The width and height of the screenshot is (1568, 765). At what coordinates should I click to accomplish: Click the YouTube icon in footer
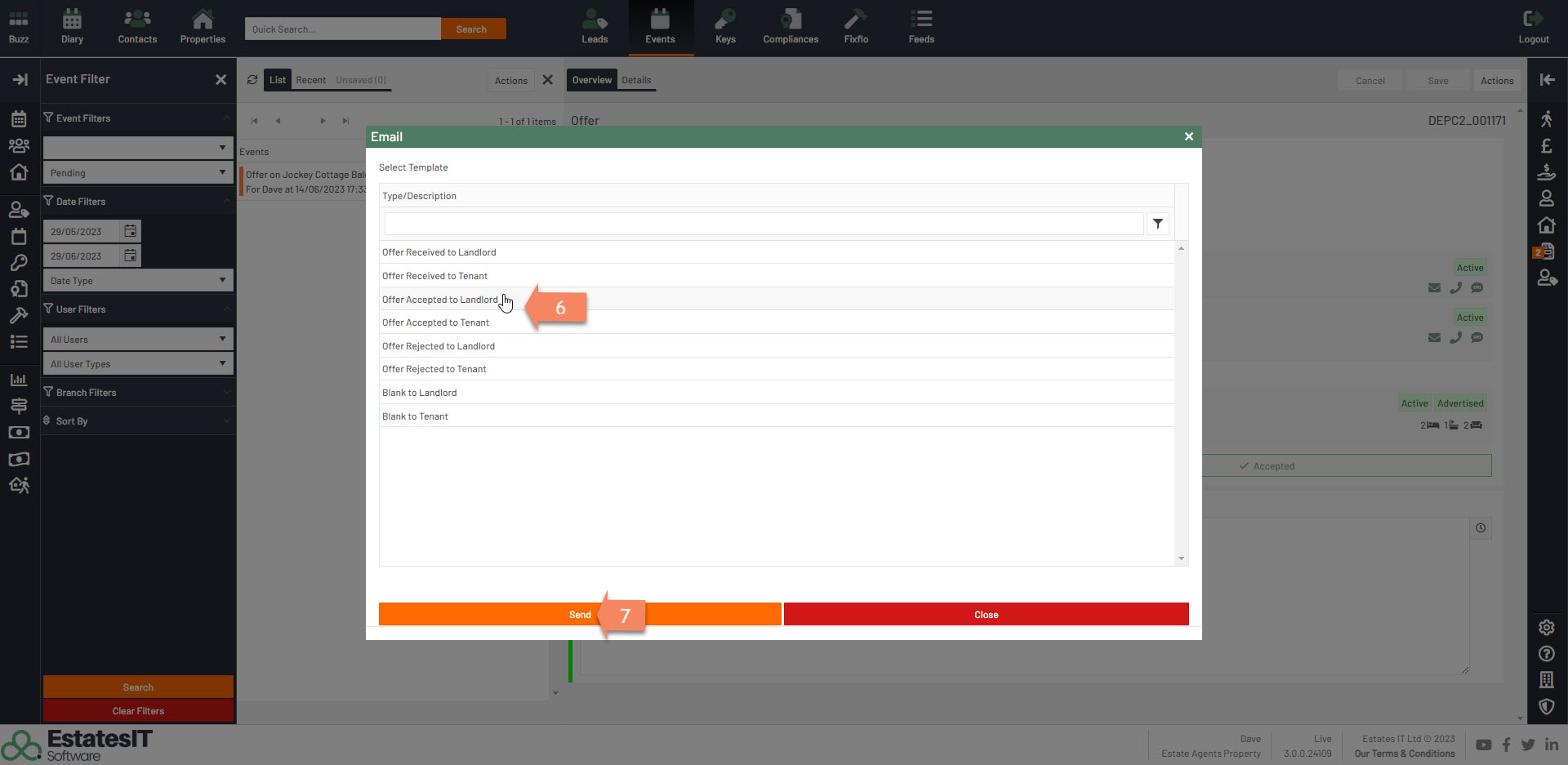pos(1484,745)
